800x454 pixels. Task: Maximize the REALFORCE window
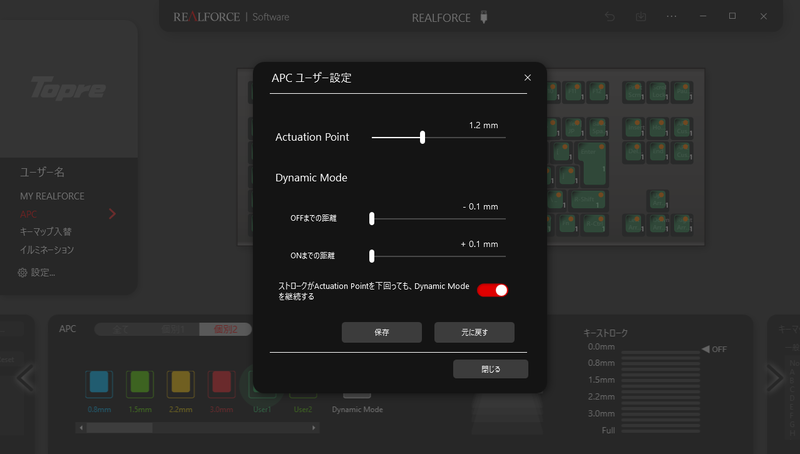(x=732, y=16)
